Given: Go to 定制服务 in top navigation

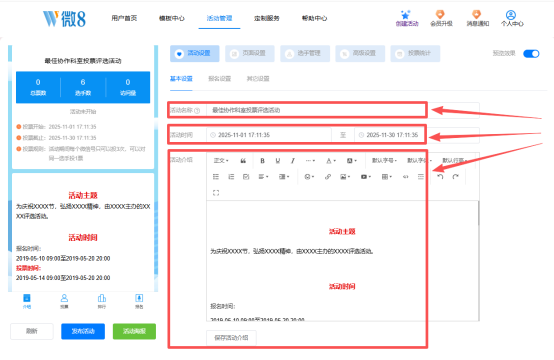Looking at the screenshot, I should [x=267, y=18].
